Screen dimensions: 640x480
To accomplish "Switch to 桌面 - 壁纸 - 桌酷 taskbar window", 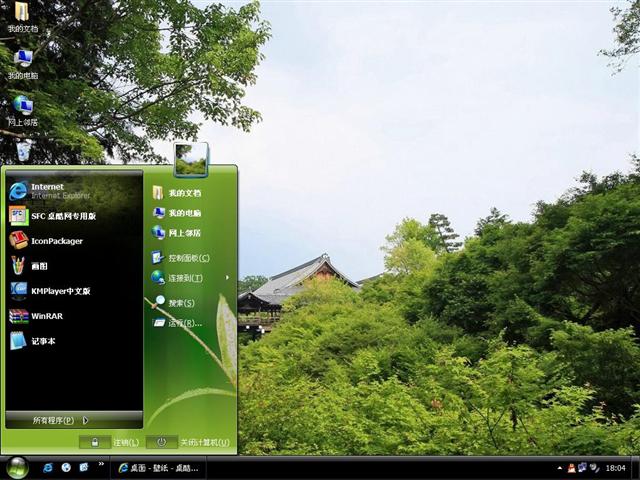I will (158, 468).
